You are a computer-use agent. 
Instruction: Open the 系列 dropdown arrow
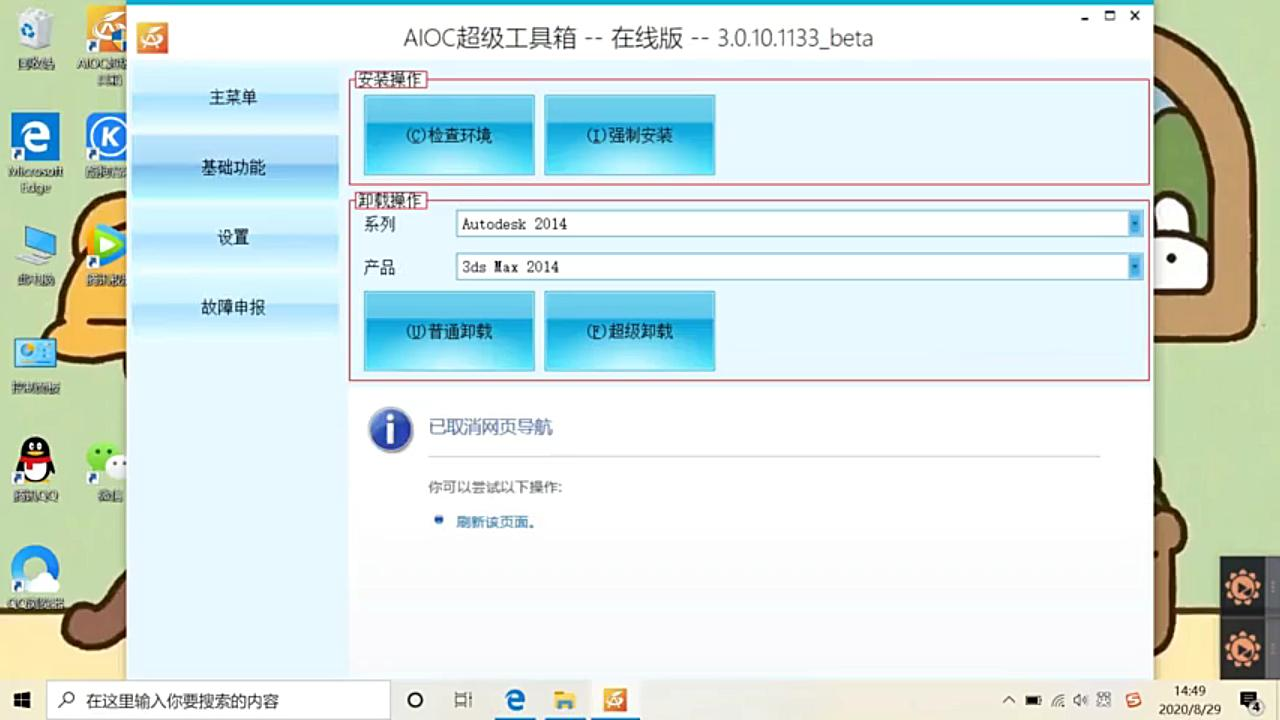point(1135,224)
